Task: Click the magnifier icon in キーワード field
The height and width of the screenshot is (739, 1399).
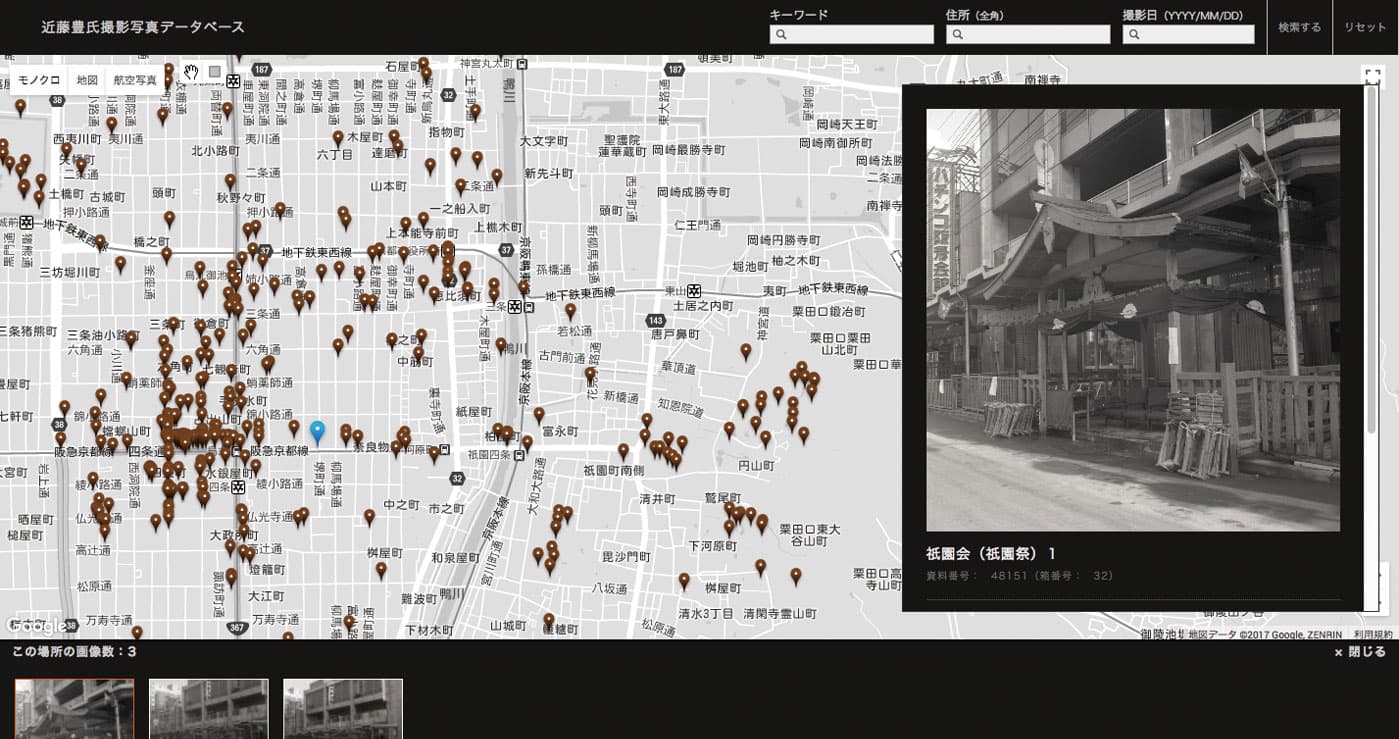Action: [x=782, y=35]
